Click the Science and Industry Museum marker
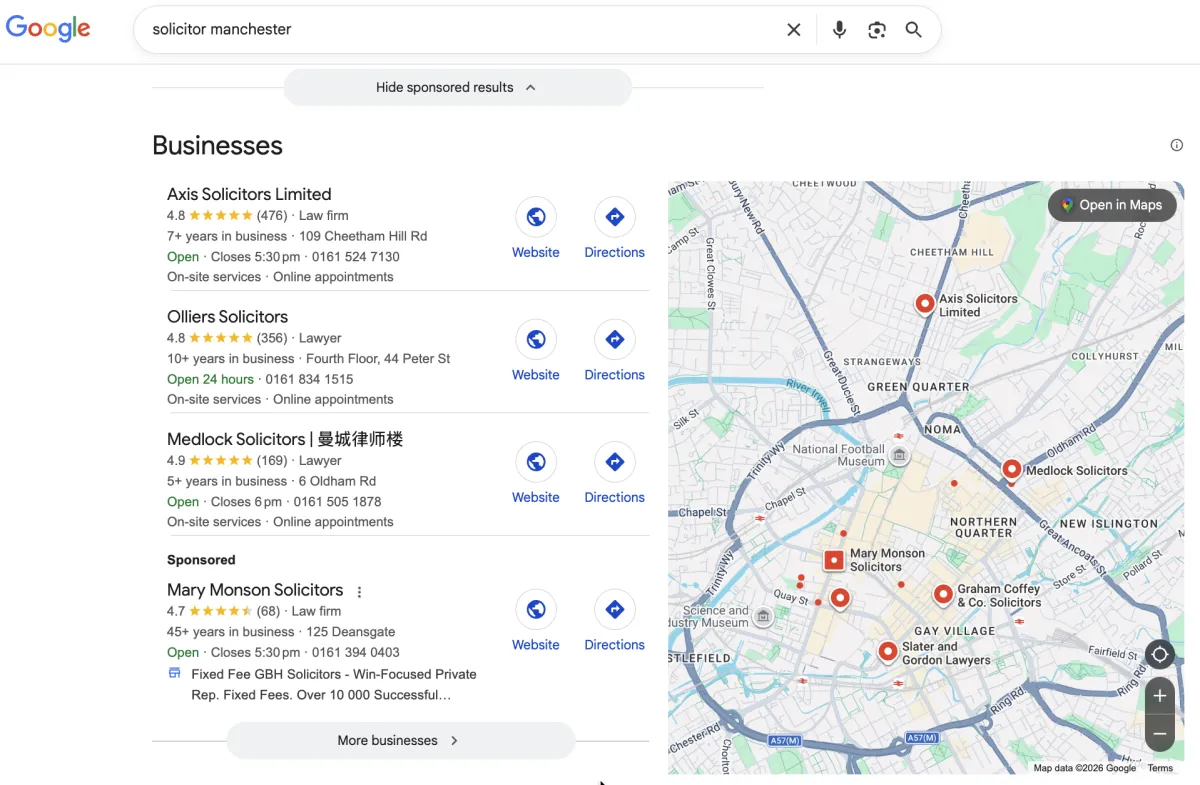Image resolution: width=1200 pixels, height=785 pixels. 763,616
